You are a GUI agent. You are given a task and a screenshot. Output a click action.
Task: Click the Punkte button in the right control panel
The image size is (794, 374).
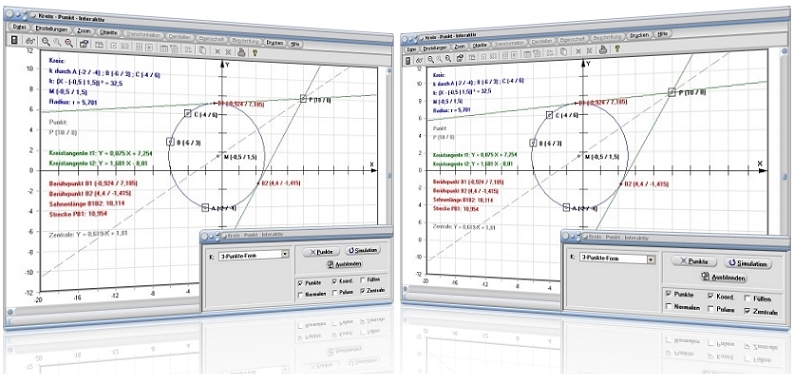[x=694, y=262]
